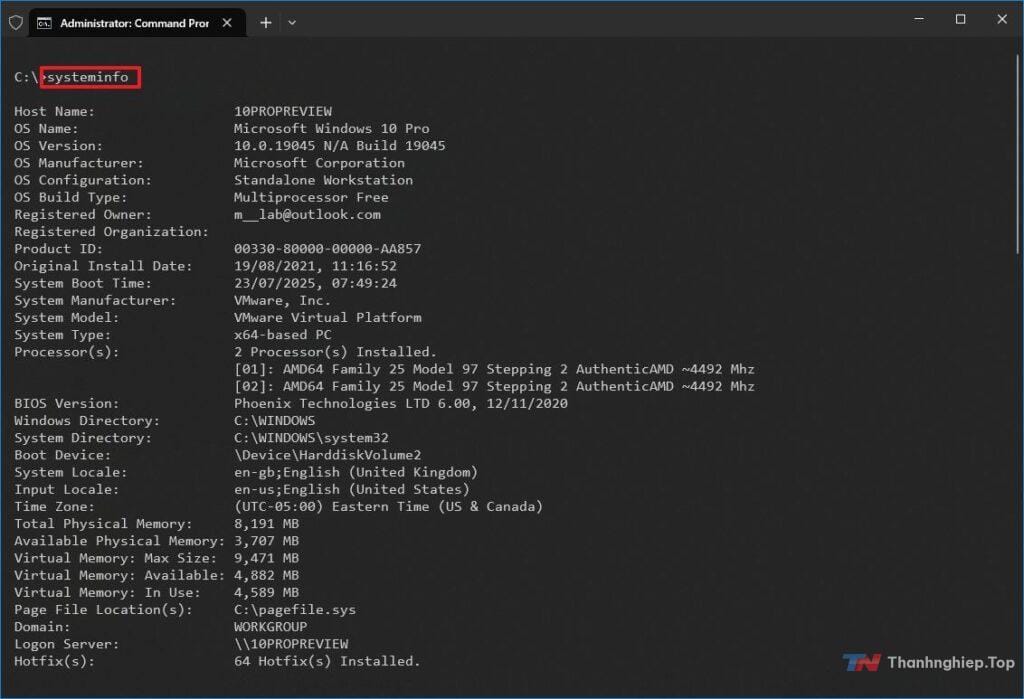Click OS version 10.0.19045 N/A Build 19045

coord(340,146)
